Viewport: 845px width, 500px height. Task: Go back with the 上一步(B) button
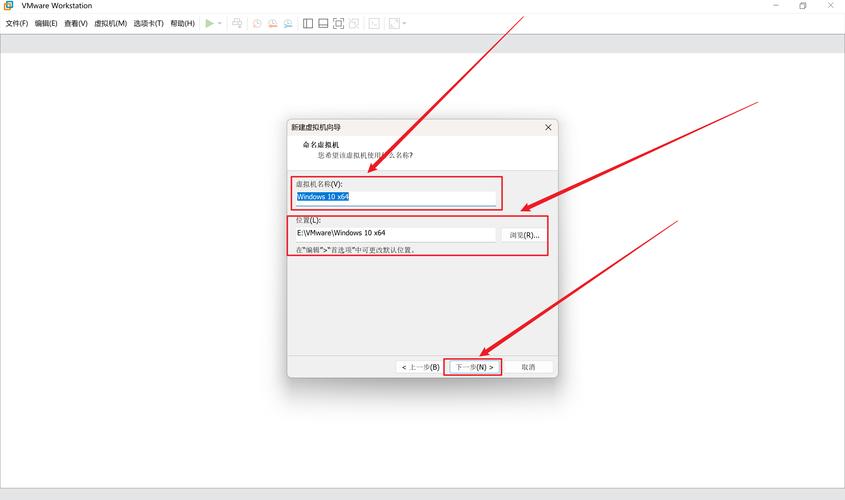click(419, 367)
